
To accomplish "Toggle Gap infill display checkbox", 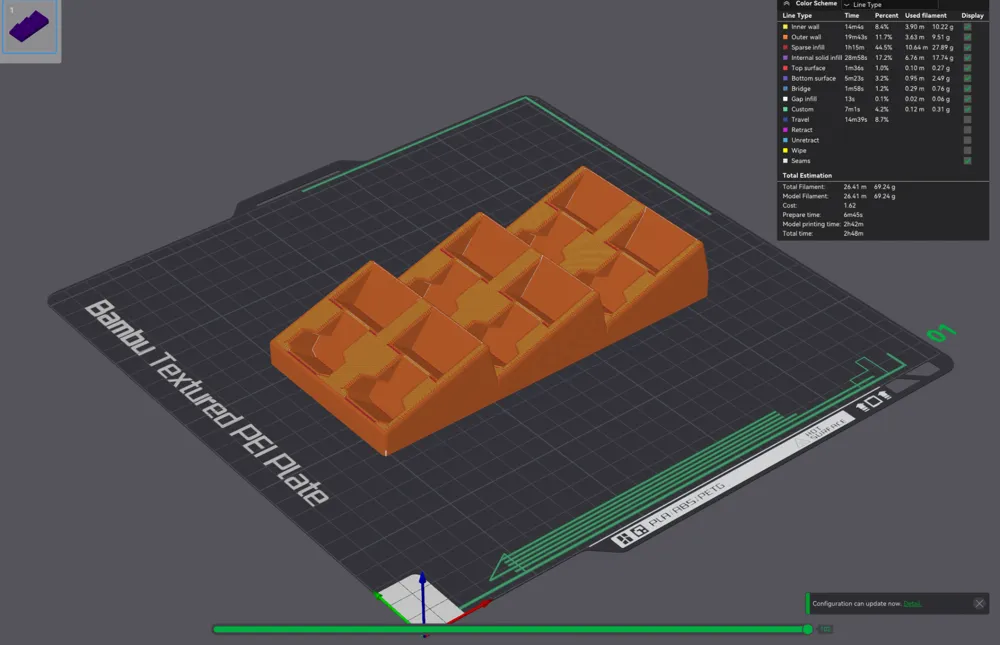I will pyautogui.click(x=967, y=99).
